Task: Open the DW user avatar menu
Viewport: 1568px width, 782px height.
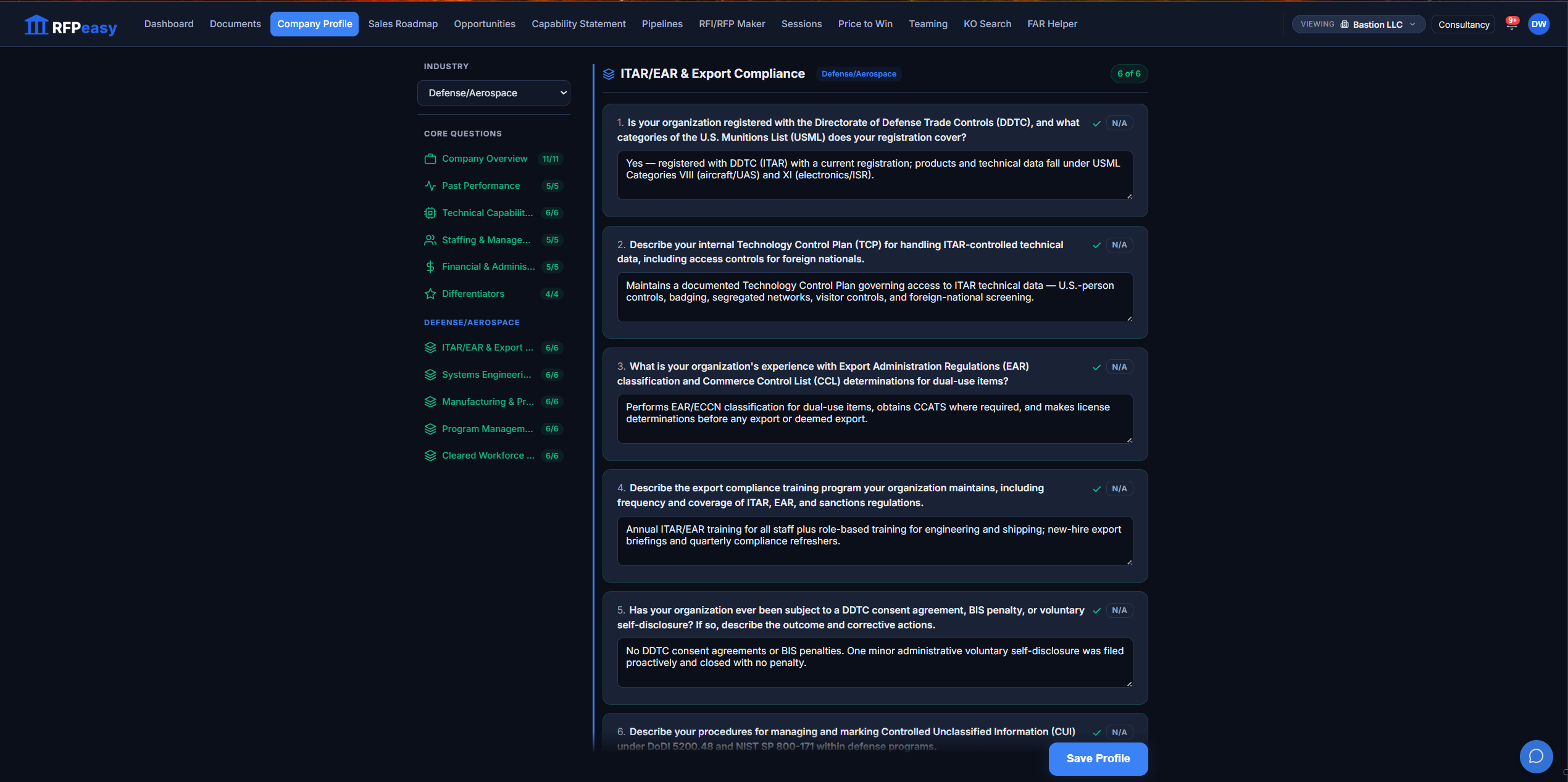Action: [1538, 24]
